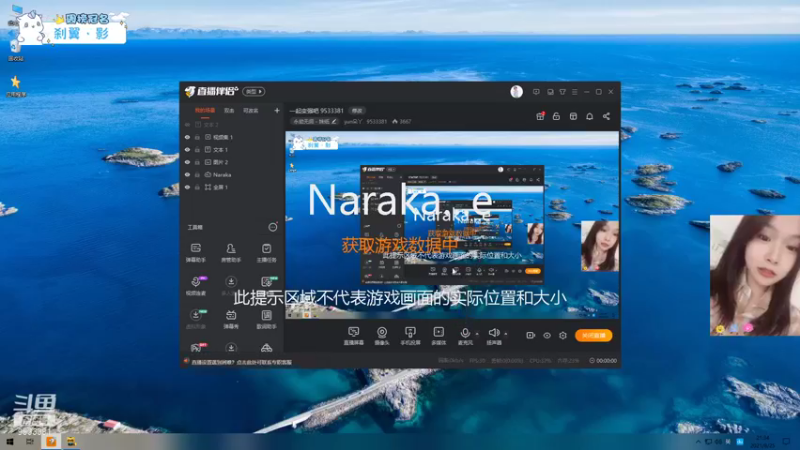
Task: Click the orange 关闭直播 button
Action: pyautogui.click(x=593, y=335)
